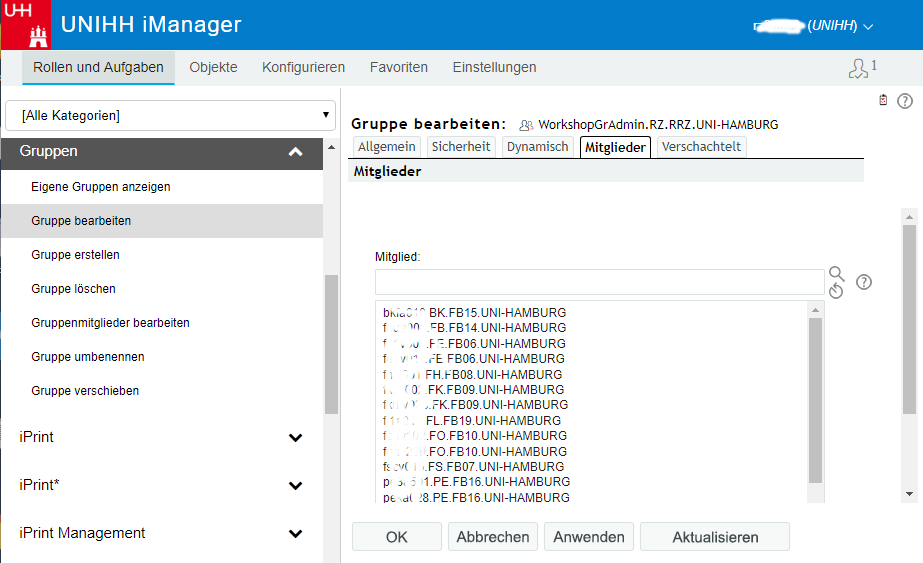Click right panel scroll-down arrow
The width and height of the screenshot is (923, 563).
(909, 494)
